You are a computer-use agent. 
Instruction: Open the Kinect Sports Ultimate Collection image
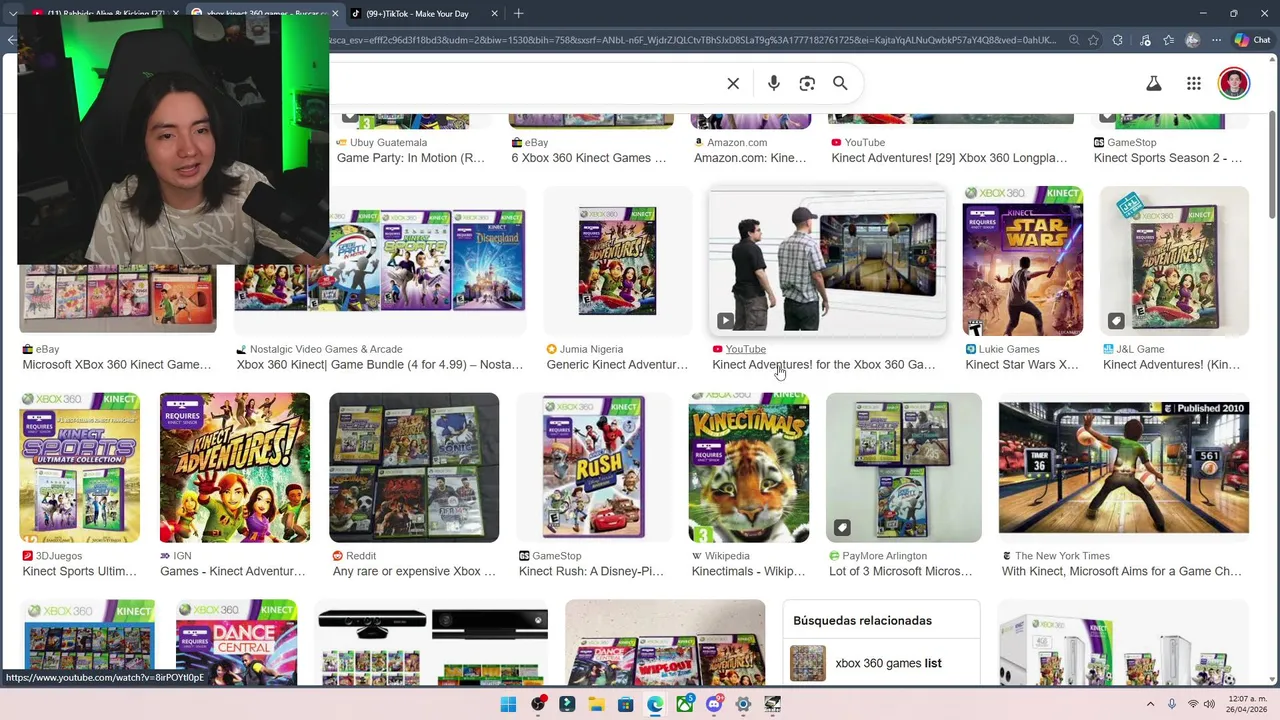click(80, 467)
